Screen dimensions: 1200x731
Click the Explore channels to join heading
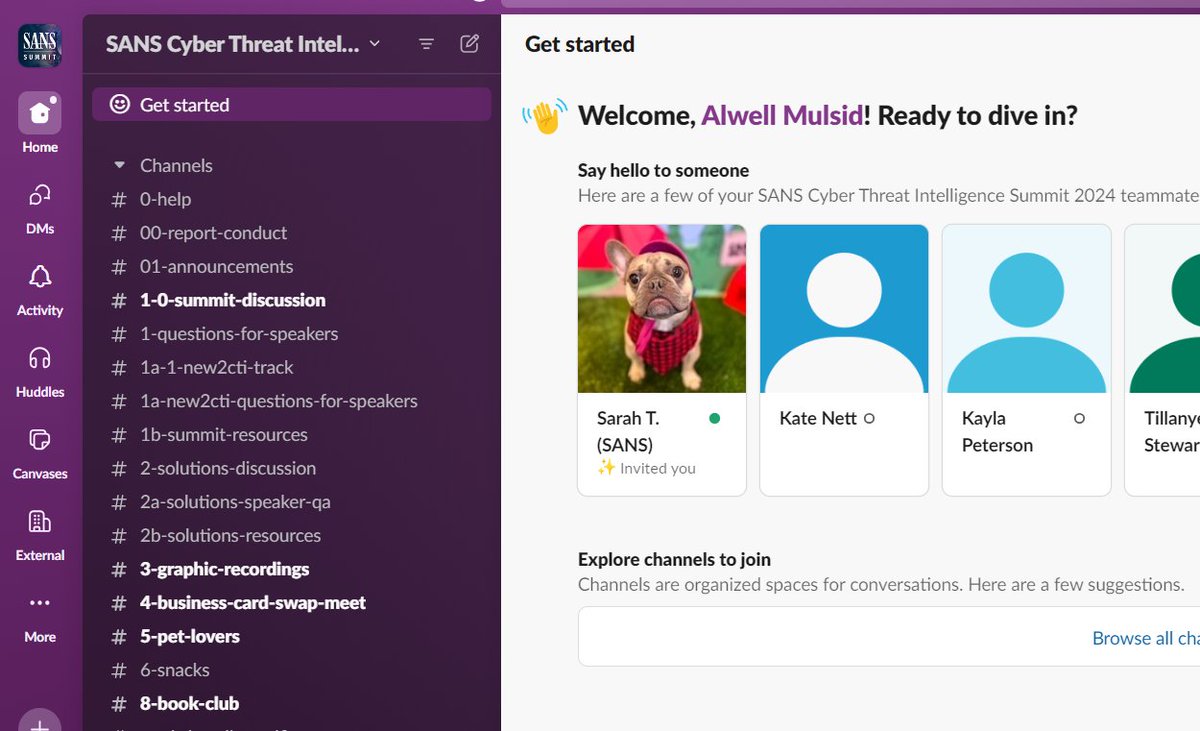(674, 559)
